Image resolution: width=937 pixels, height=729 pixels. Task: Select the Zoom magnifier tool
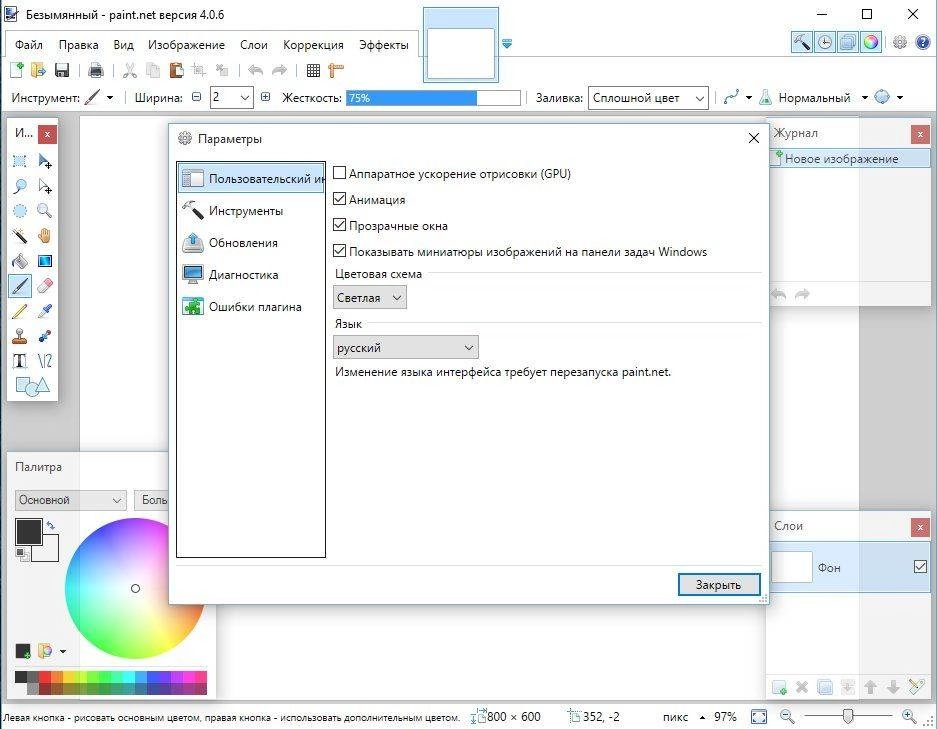pyautogui.click(x=45, y=211)
